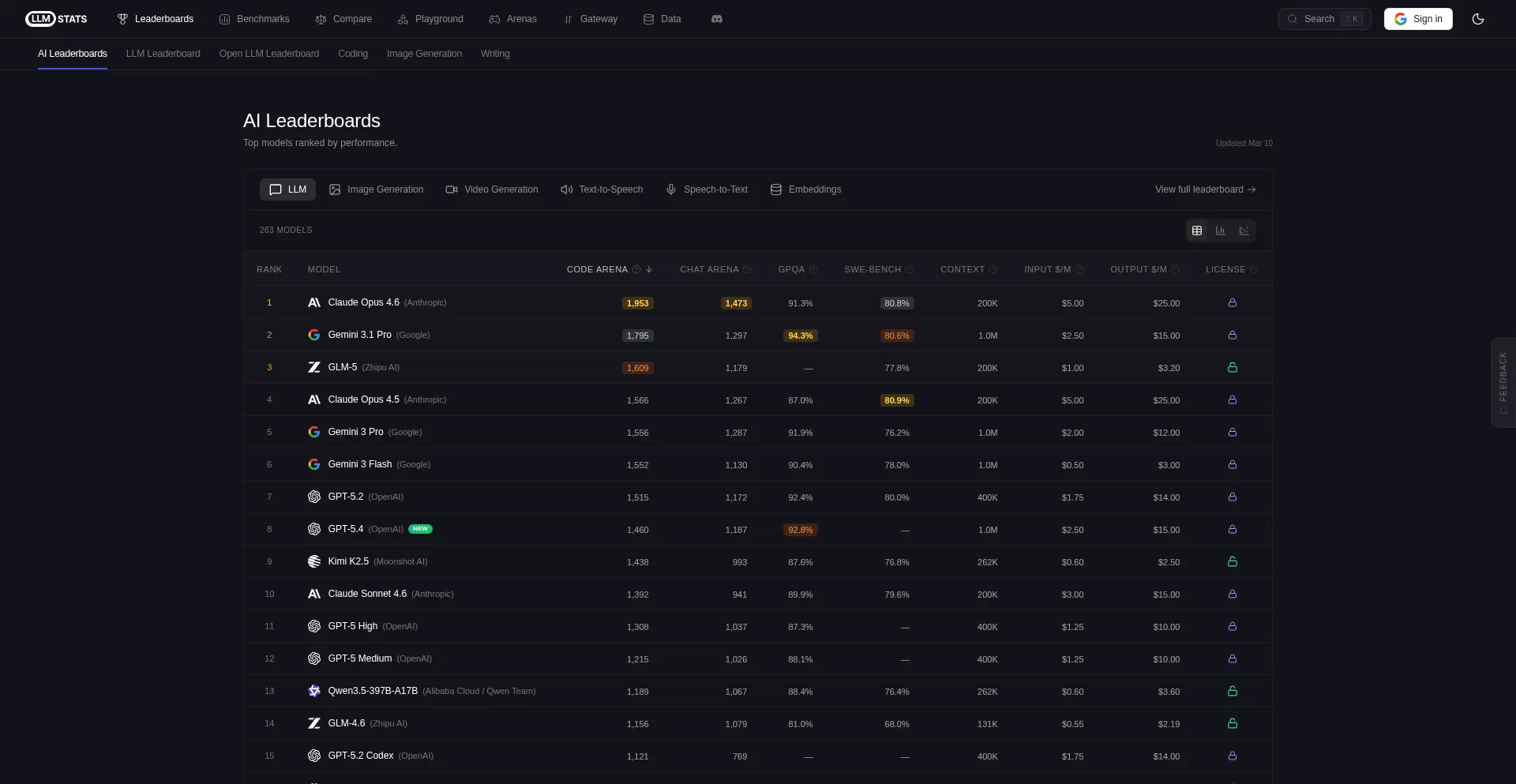Open the Gateway nav item
The height and width of the screenshot is (784, 1516).
pos(591,19)
